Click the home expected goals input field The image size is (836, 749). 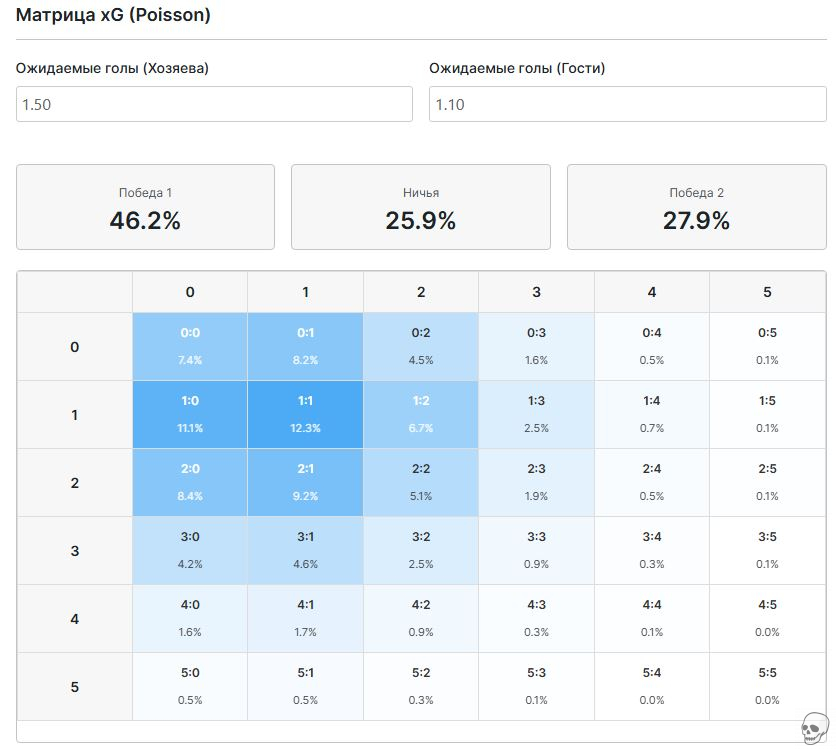[x=214, y=104]
